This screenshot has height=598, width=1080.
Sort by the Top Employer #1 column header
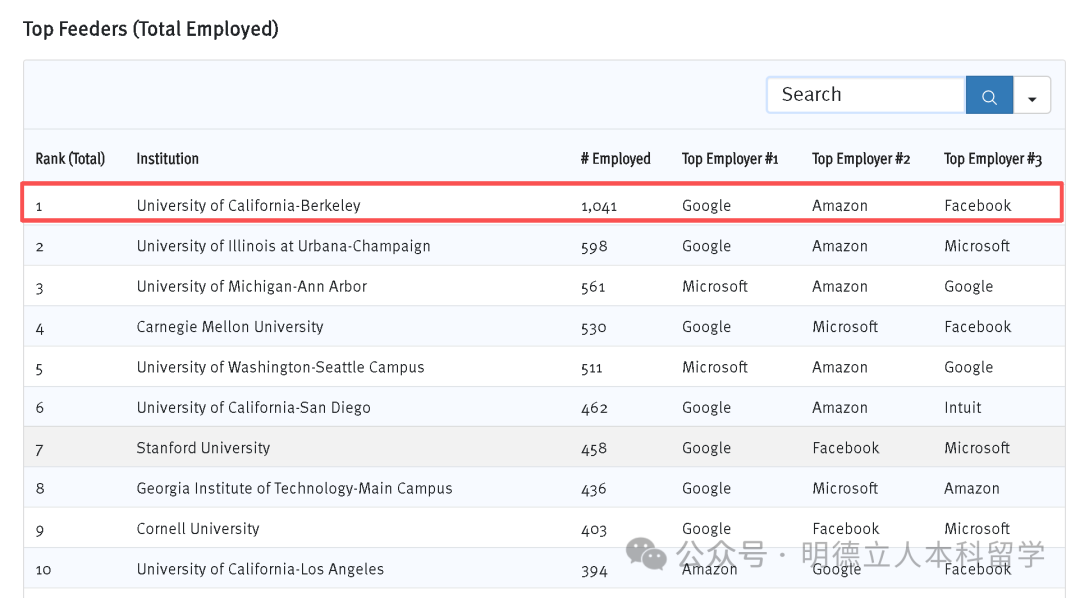pyautogui.click(x=730, y=159)
